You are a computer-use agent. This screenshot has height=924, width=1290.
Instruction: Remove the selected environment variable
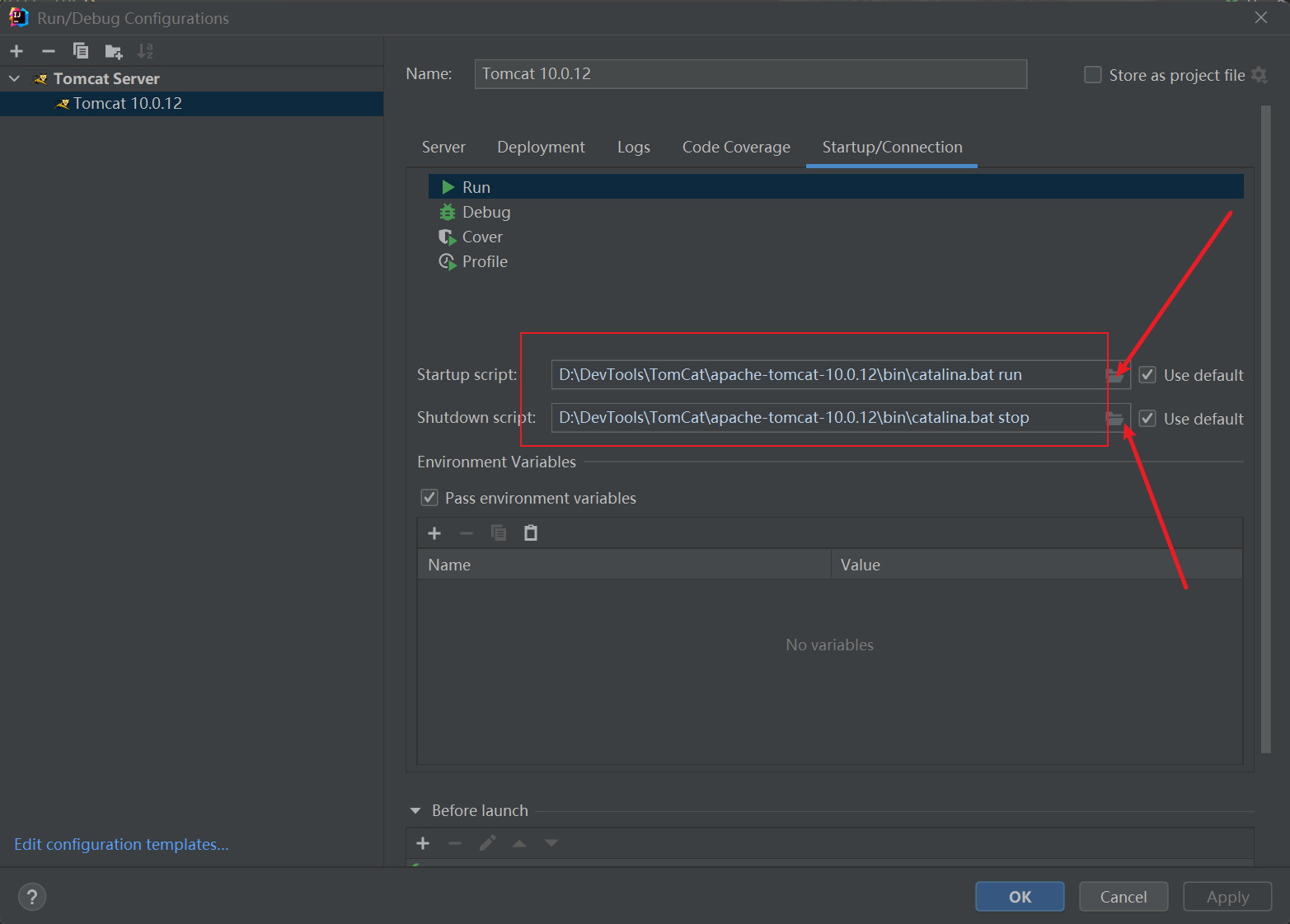click(467, 533)
